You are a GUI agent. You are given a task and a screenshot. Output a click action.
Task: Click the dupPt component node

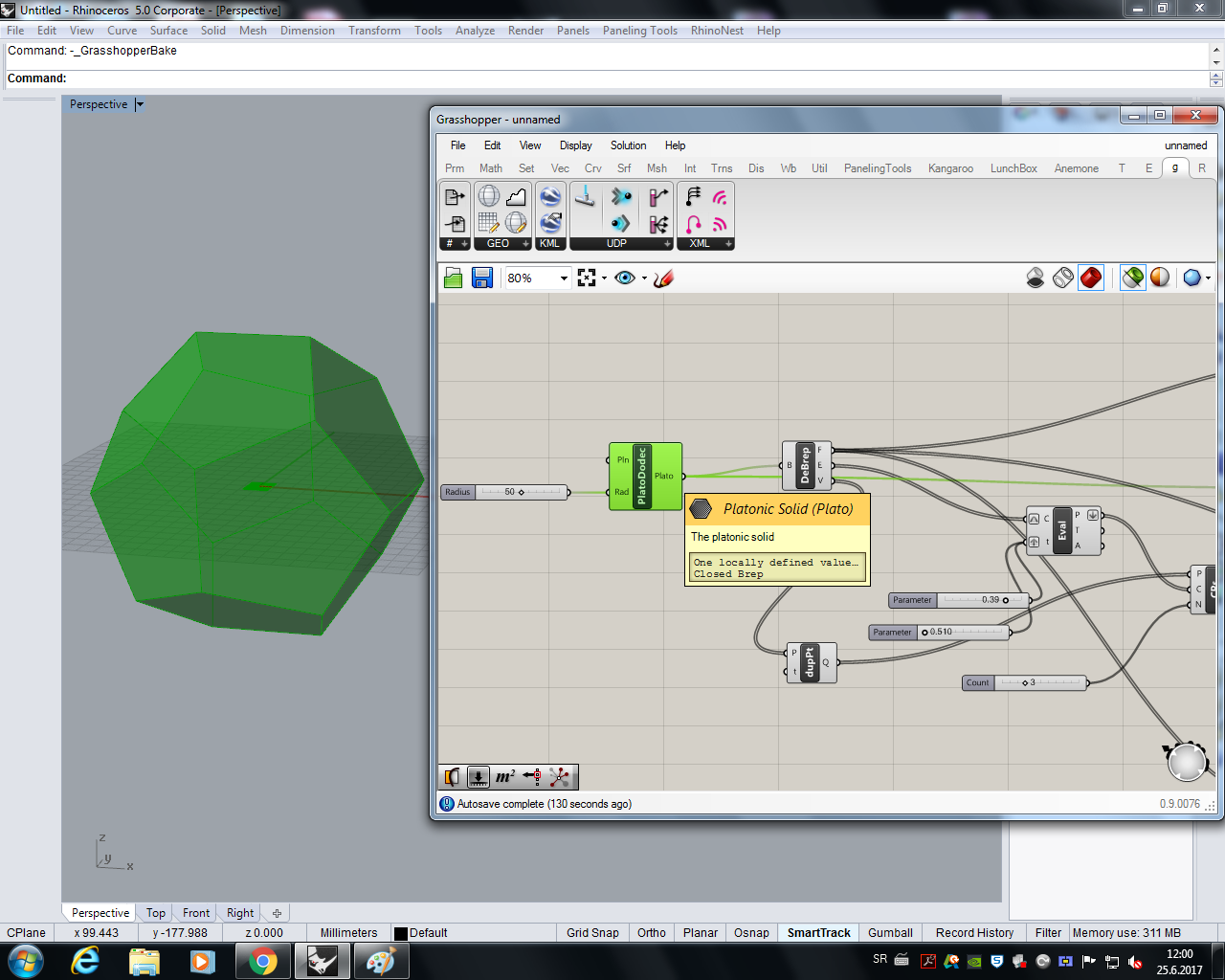[810, 662]
